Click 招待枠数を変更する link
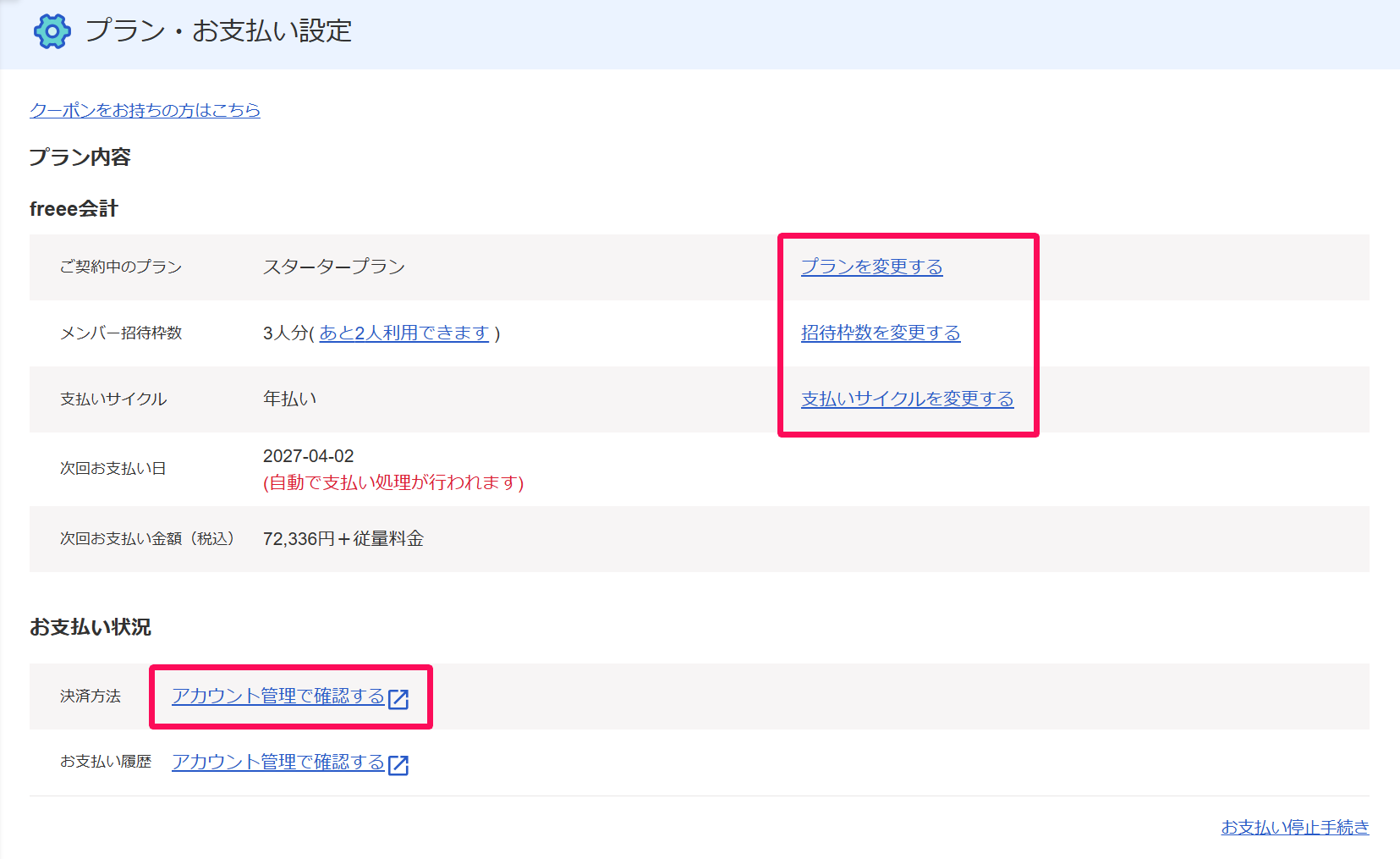 click(x=881, y=333)
